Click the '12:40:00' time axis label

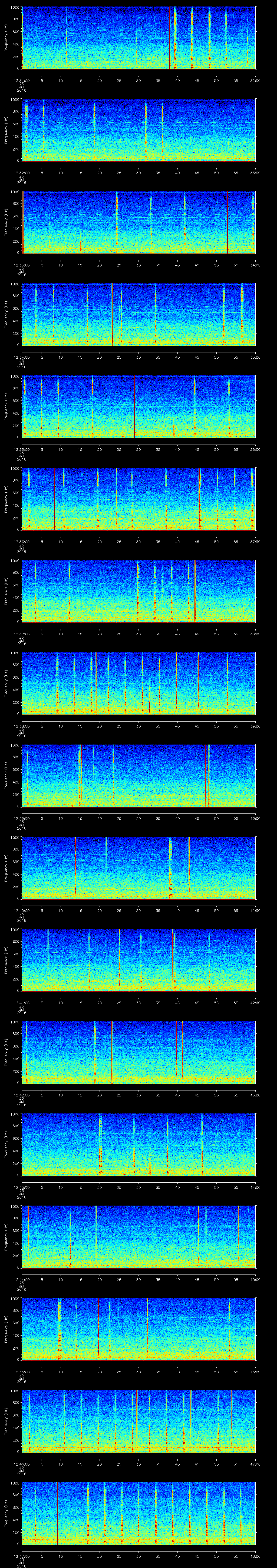point(22,910)
